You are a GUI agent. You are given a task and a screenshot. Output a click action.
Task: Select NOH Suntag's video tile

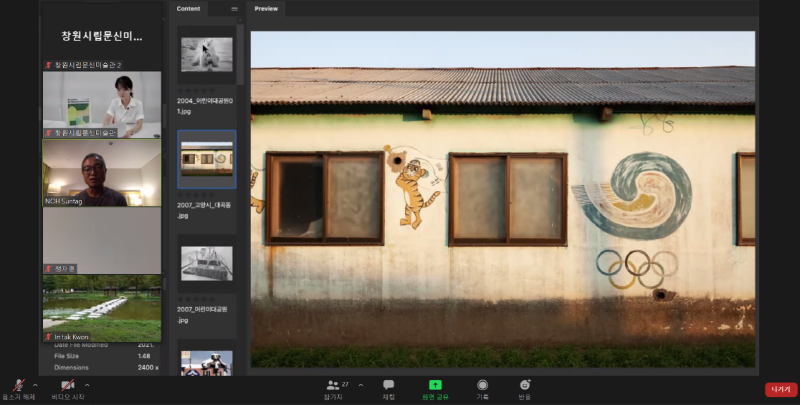(102, 173)
